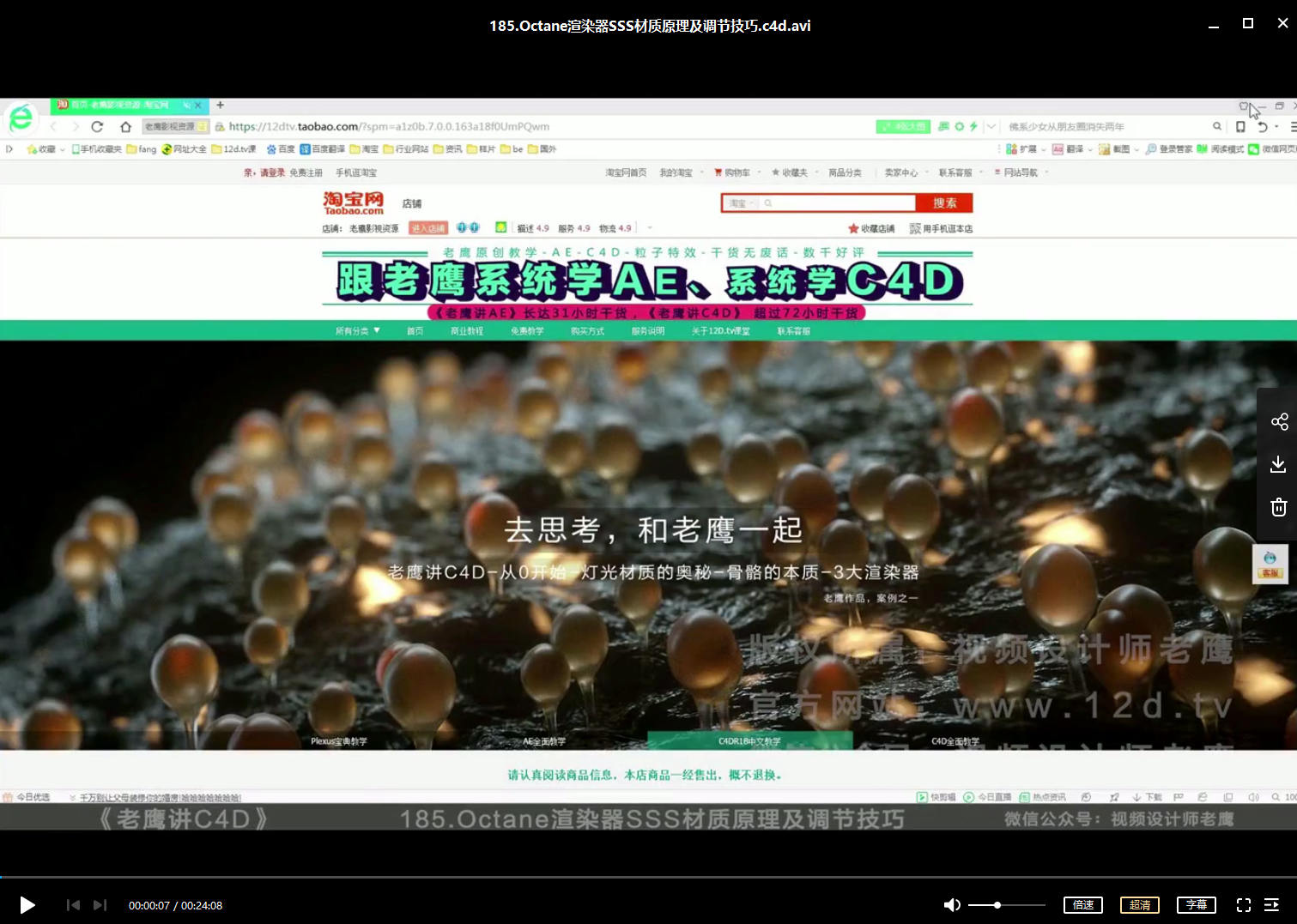The width and height of the screenshot is (1297, 924).
Task: Click the share icon in side panel
Action: (x=1279, y=422)
